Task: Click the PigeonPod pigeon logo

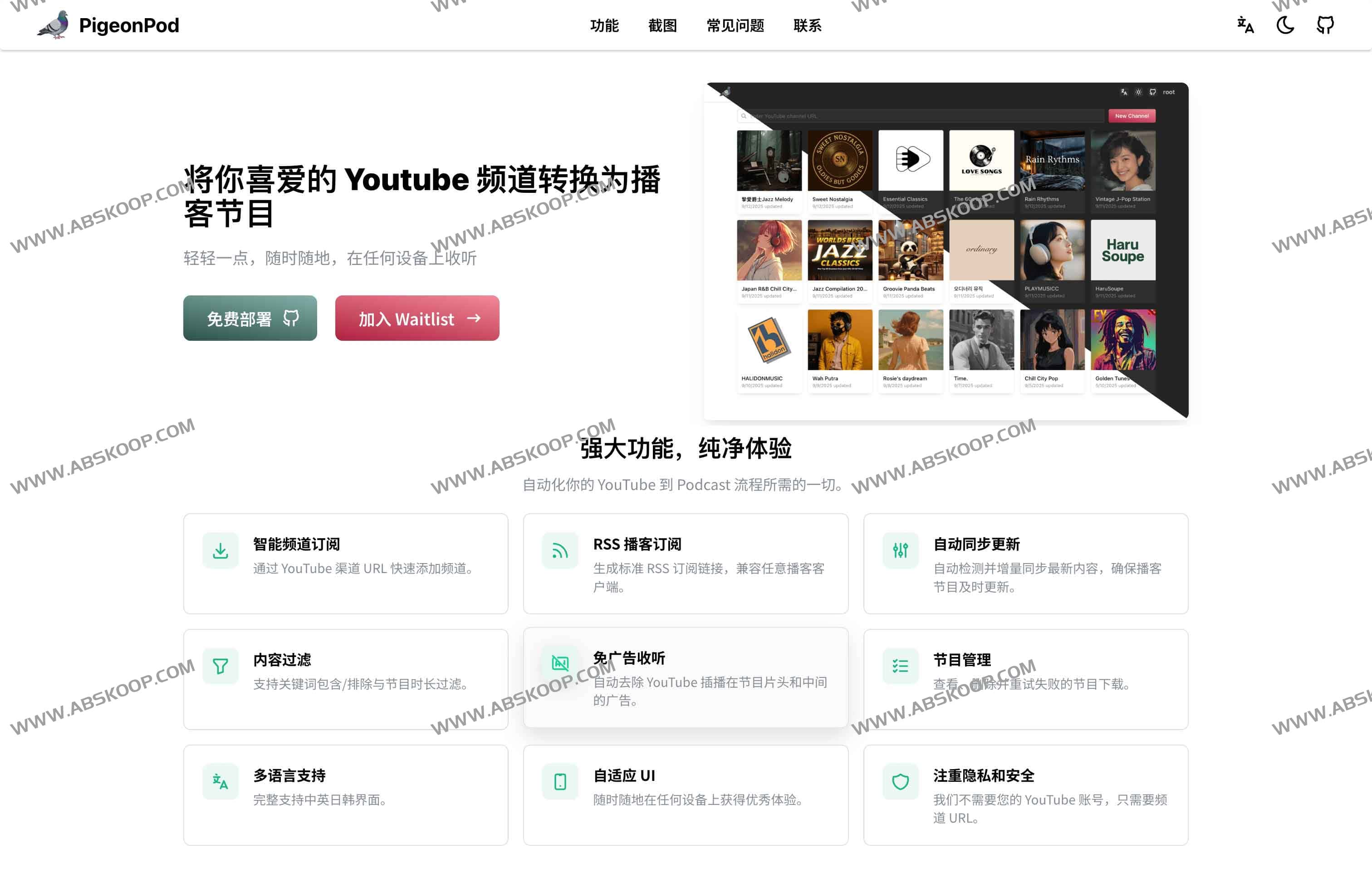Action: (53, 25)
